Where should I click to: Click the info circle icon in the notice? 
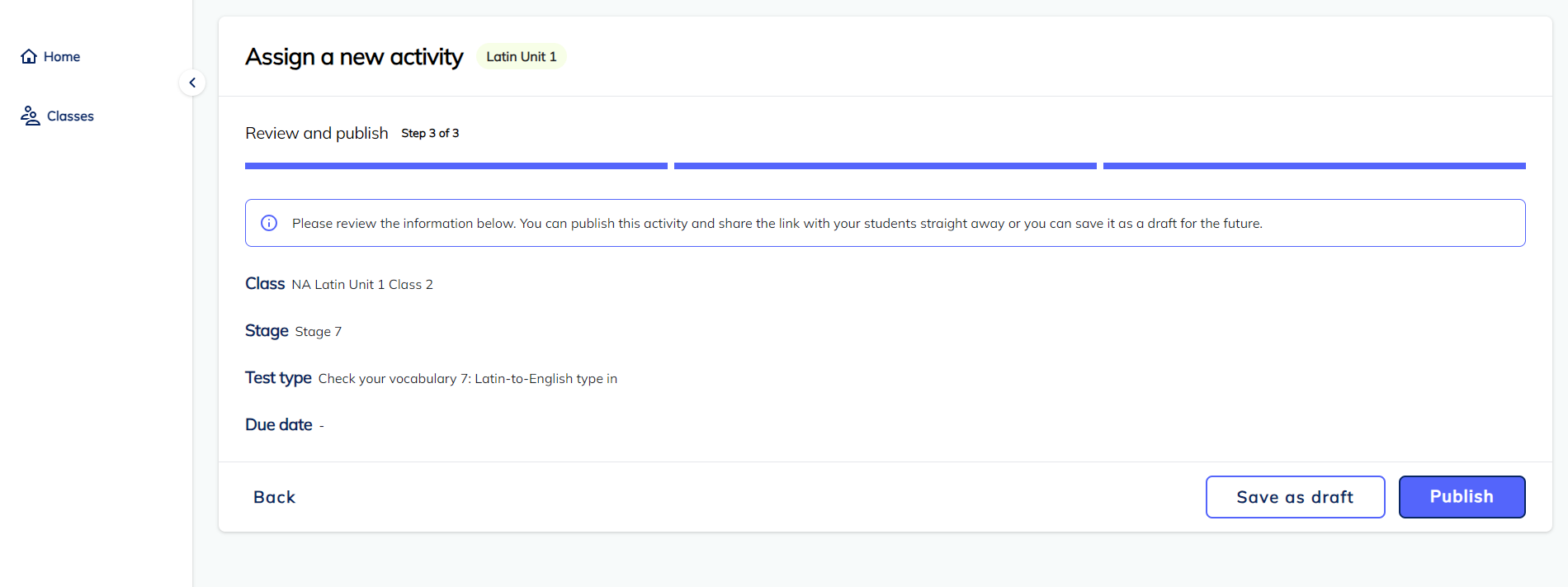(269, 223)
